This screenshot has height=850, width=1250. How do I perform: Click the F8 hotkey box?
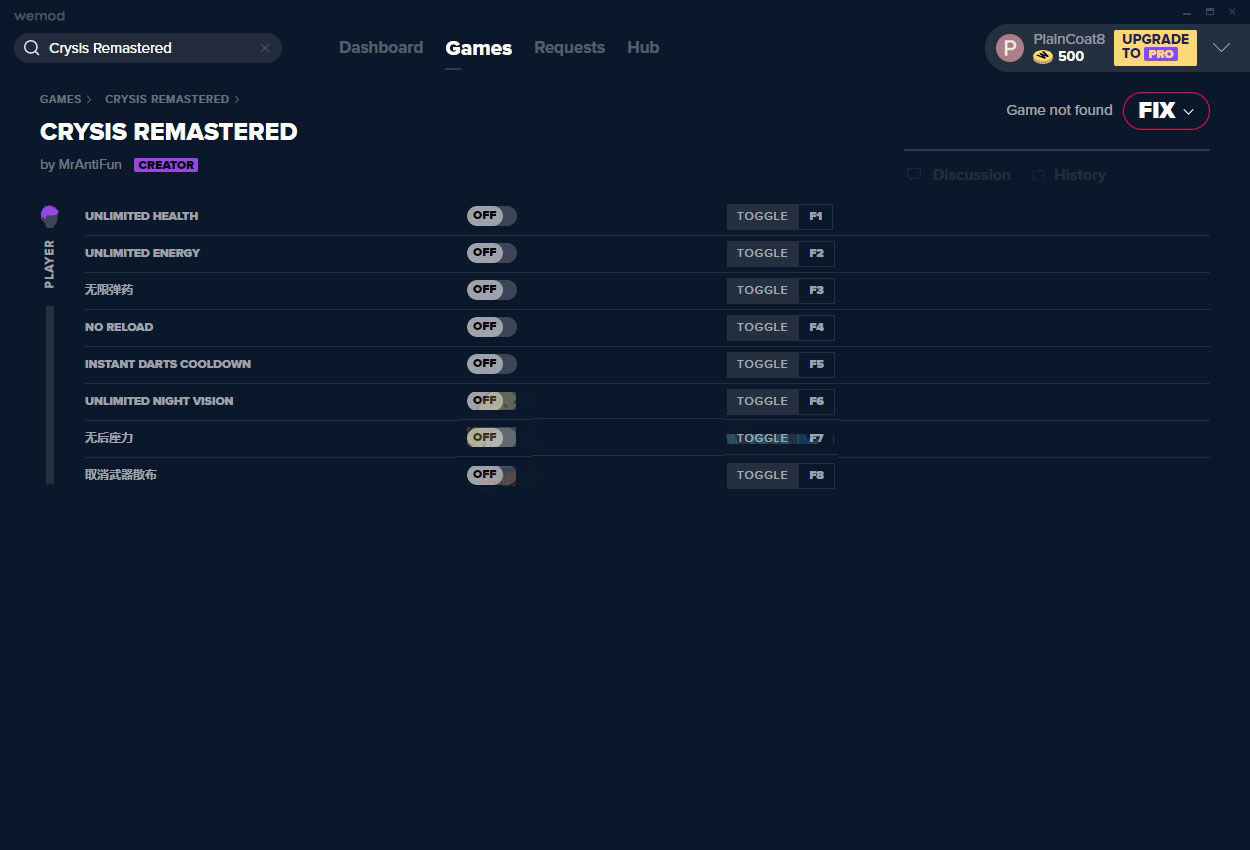tap(816, 475)
